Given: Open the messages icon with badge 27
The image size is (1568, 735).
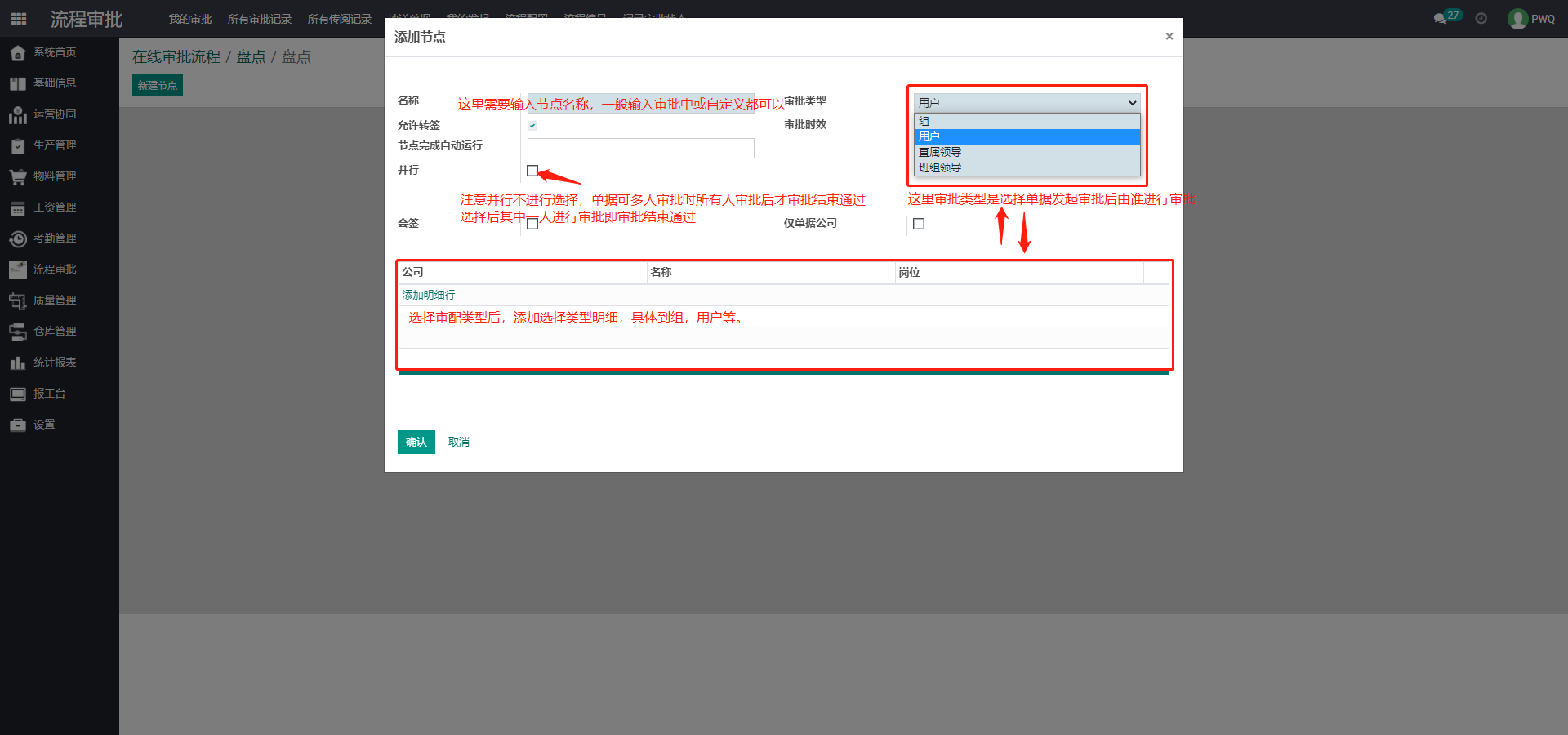Looking at the screenshot, I should (x=1440, y=19).
